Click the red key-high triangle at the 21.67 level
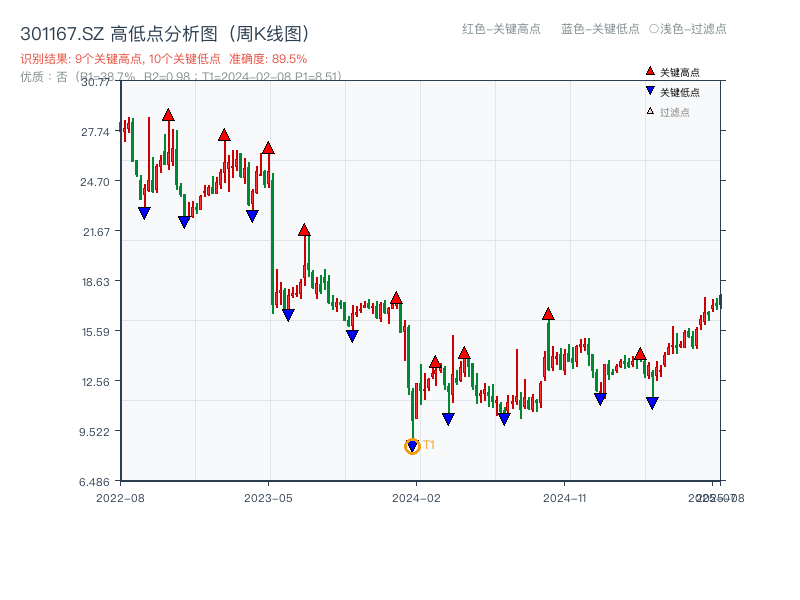The image size is (800, 600). point(304,230)
